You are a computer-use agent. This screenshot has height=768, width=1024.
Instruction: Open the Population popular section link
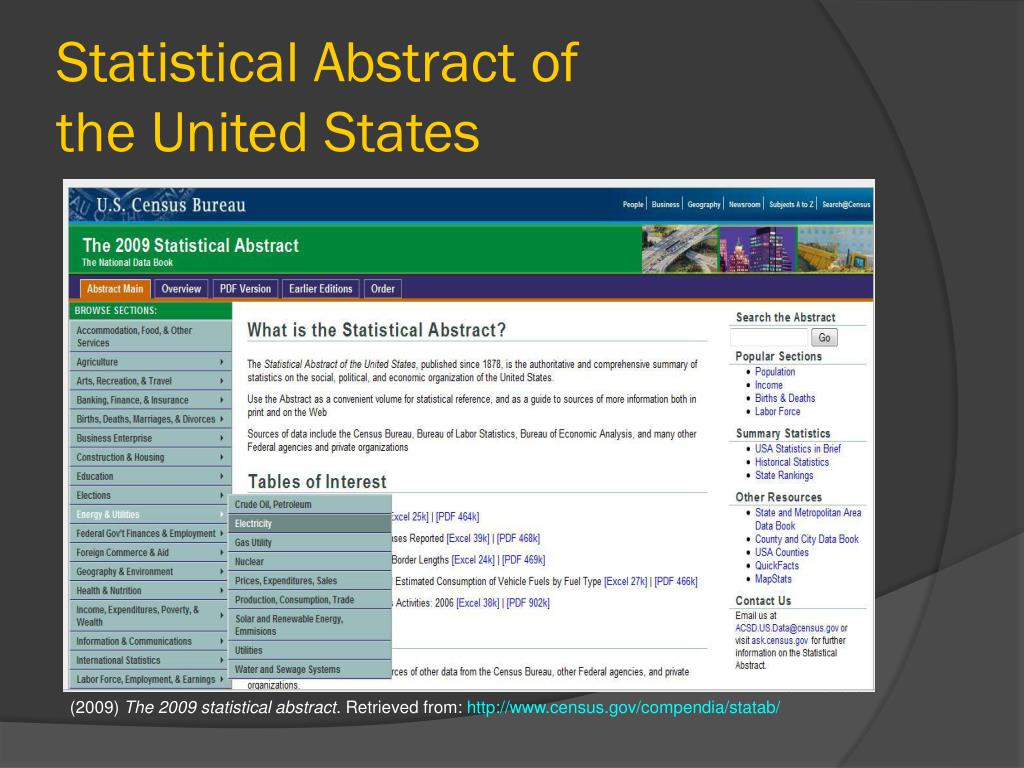click(775, 372)
